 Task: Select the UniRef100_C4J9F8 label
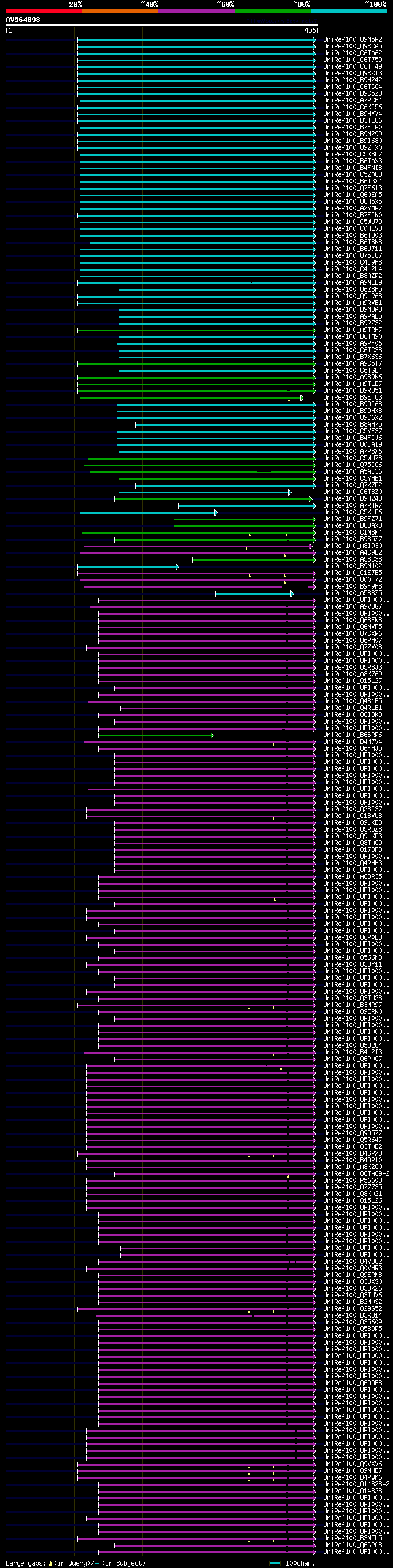(x=352, y=263)
